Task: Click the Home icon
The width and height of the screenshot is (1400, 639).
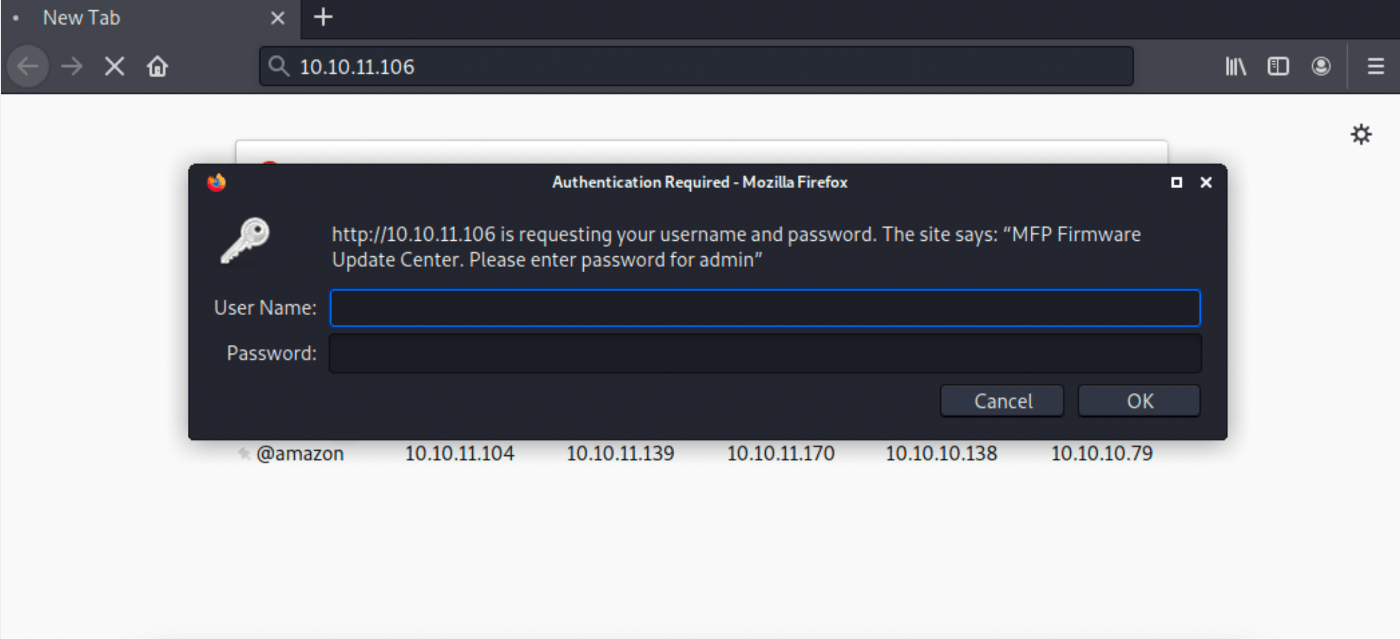Action: tap(157, 66)
